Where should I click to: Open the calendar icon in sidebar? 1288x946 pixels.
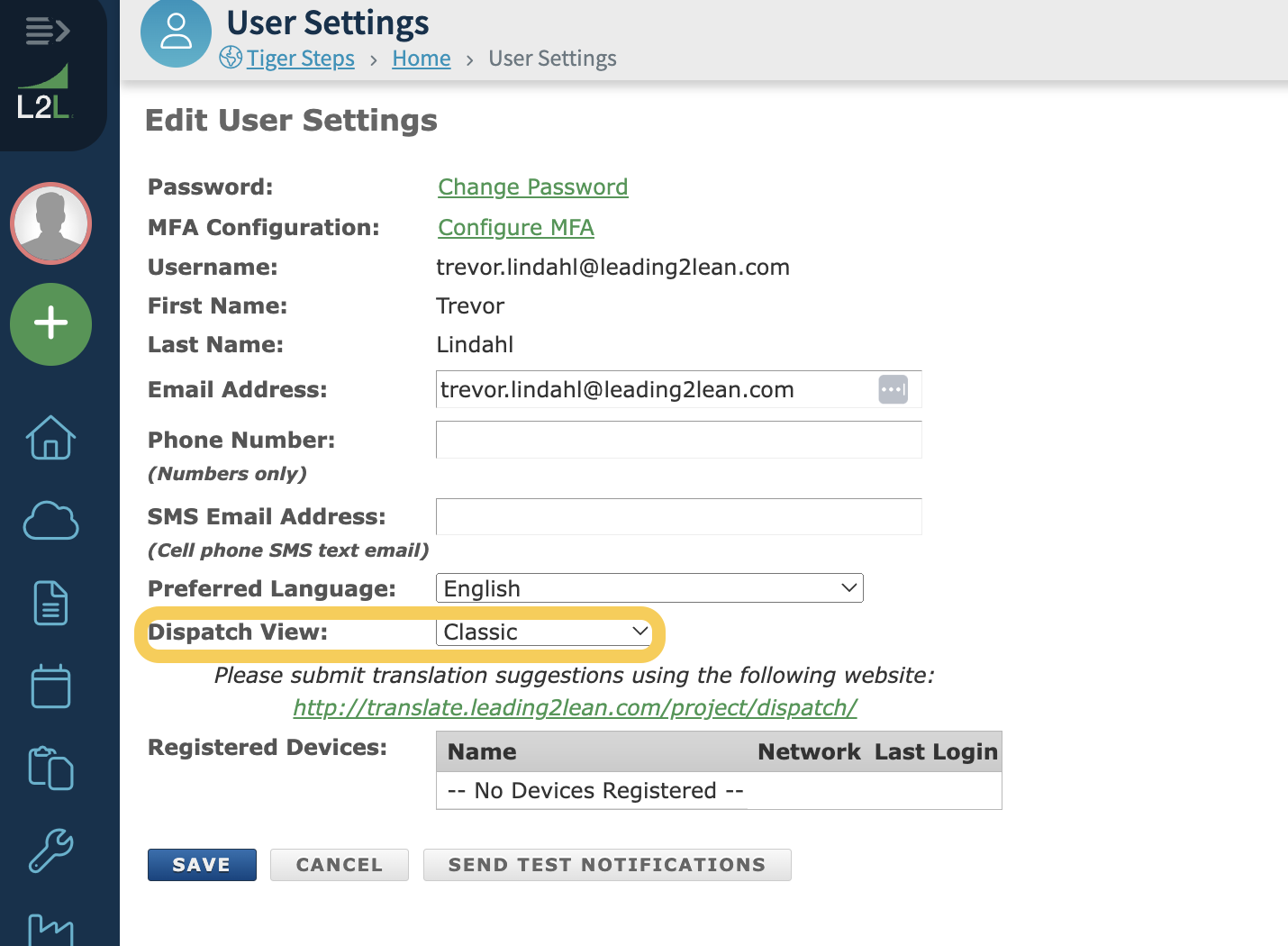tap(50, 687)
